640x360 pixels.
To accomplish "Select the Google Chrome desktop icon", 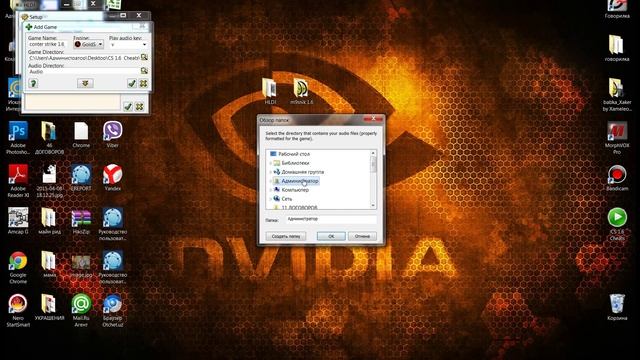I will [x=18, y=267].
